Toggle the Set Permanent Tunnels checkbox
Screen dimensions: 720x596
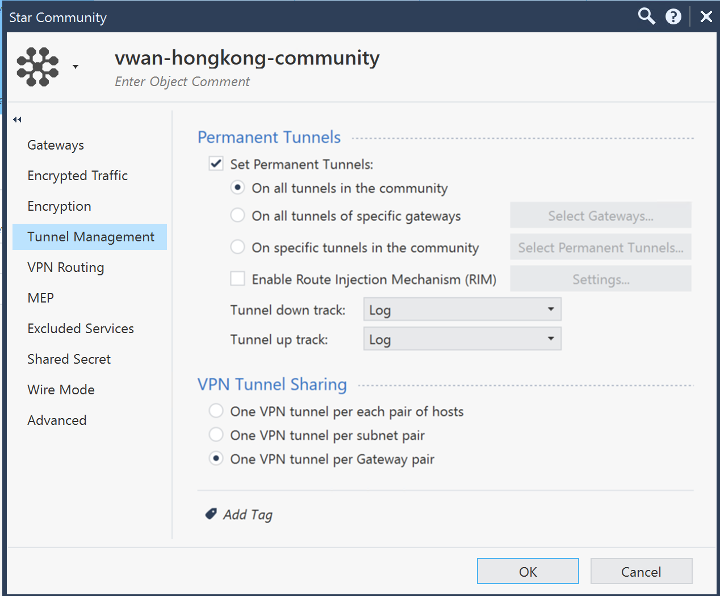[216, 163]
